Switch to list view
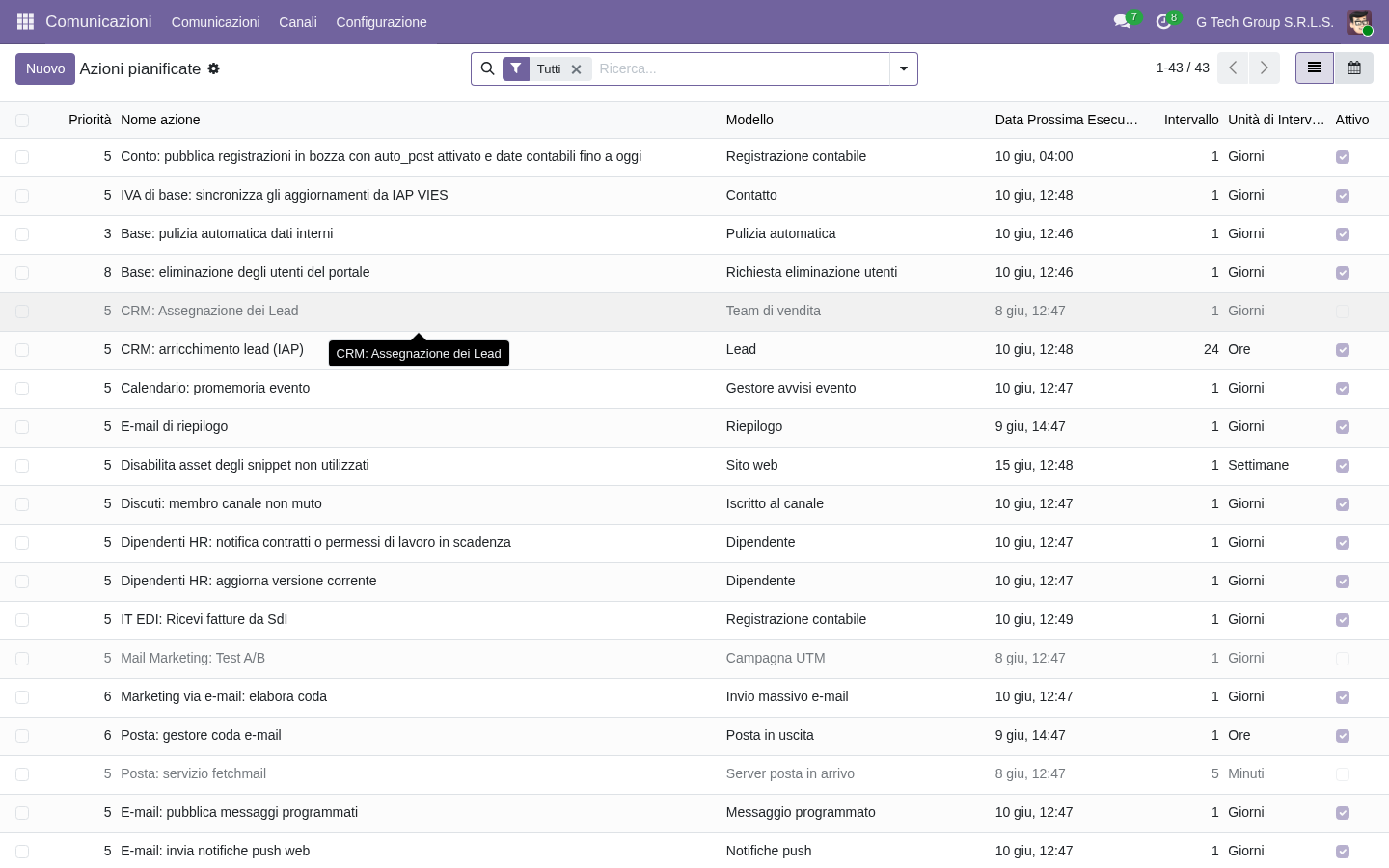Viewport: 1389px width, 868px height. pyautogui.click(x=1315, y=68)
